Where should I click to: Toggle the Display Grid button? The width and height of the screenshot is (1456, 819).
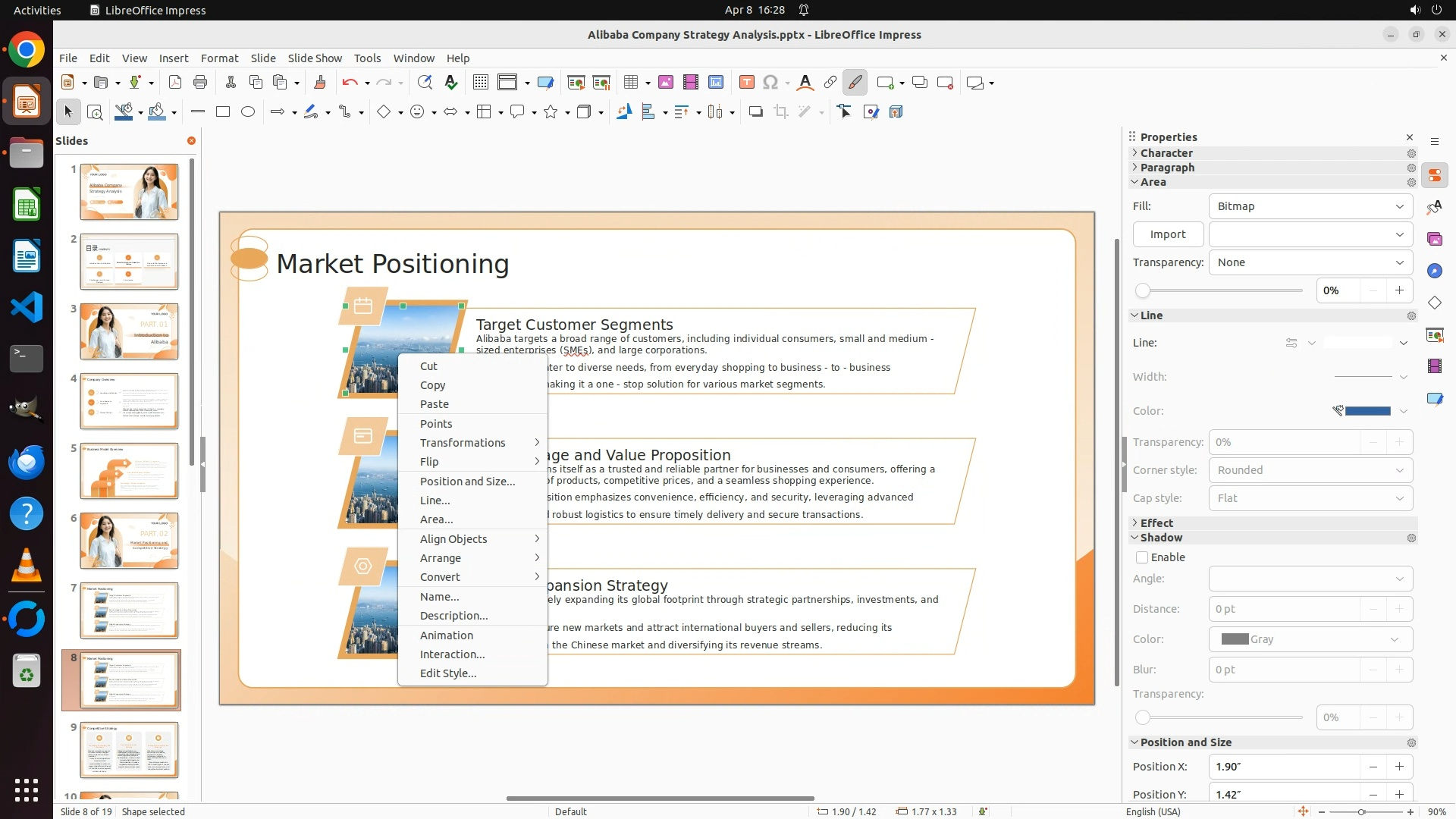(480, 83)
